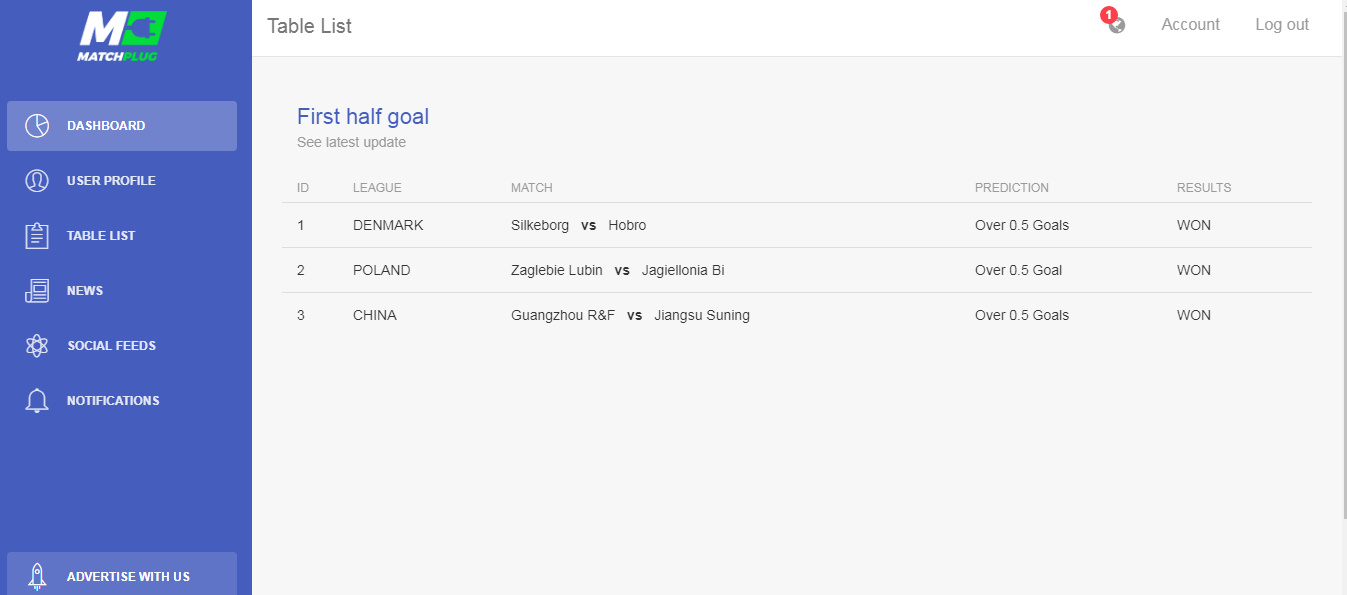This screenshot has width=1347, height=595.
Task: Open the Account link
Action: 1190,25
